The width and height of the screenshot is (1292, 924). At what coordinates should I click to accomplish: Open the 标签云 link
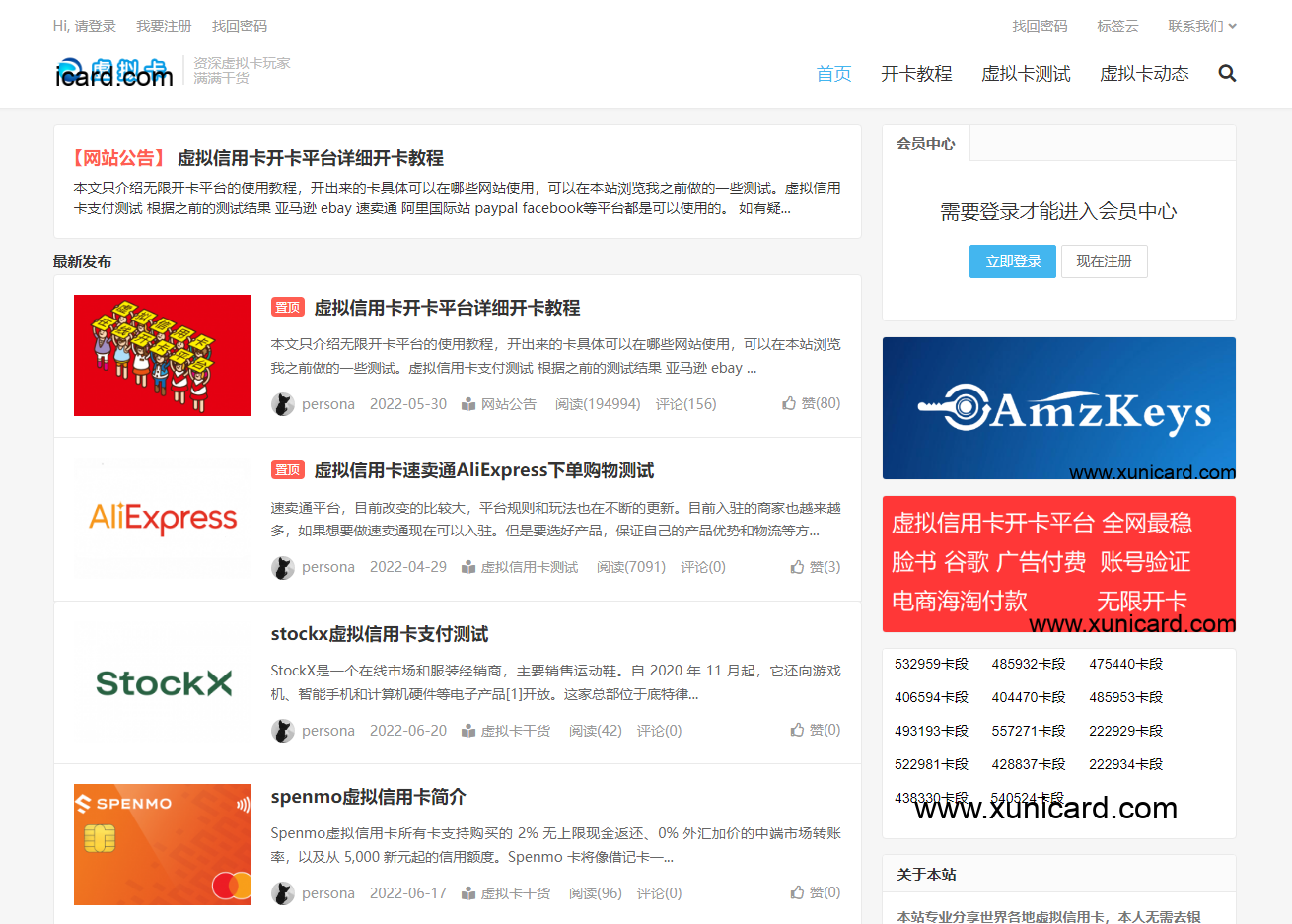(1117, 26)
